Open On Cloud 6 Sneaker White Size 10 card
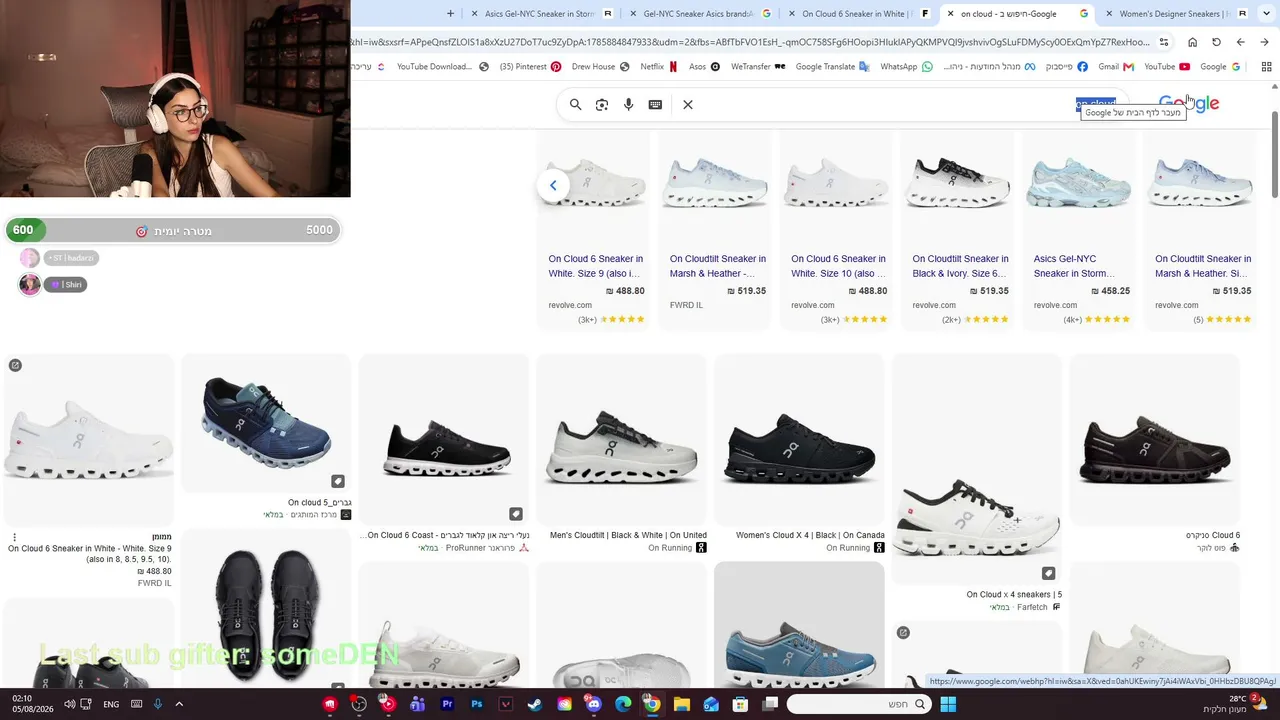This screenshot has width=1280, height=720. [836, 230]
